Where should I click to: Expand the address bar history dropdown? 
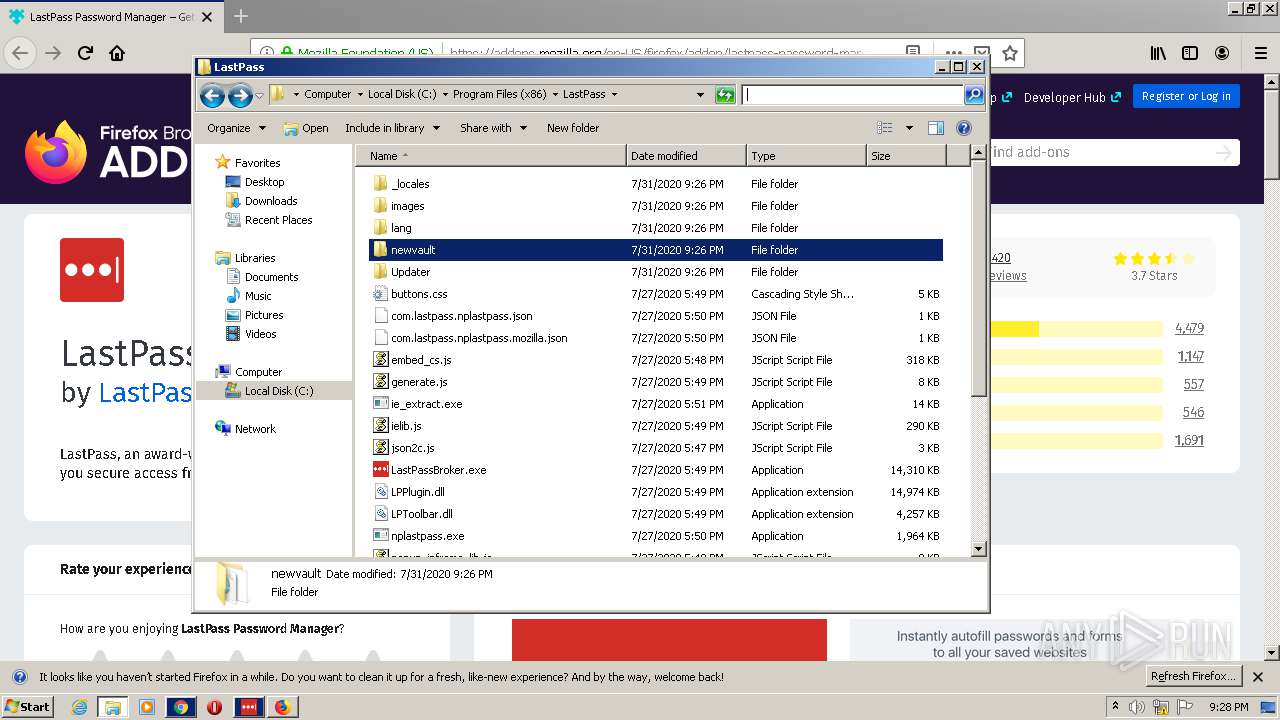click(x=700, y=95)
